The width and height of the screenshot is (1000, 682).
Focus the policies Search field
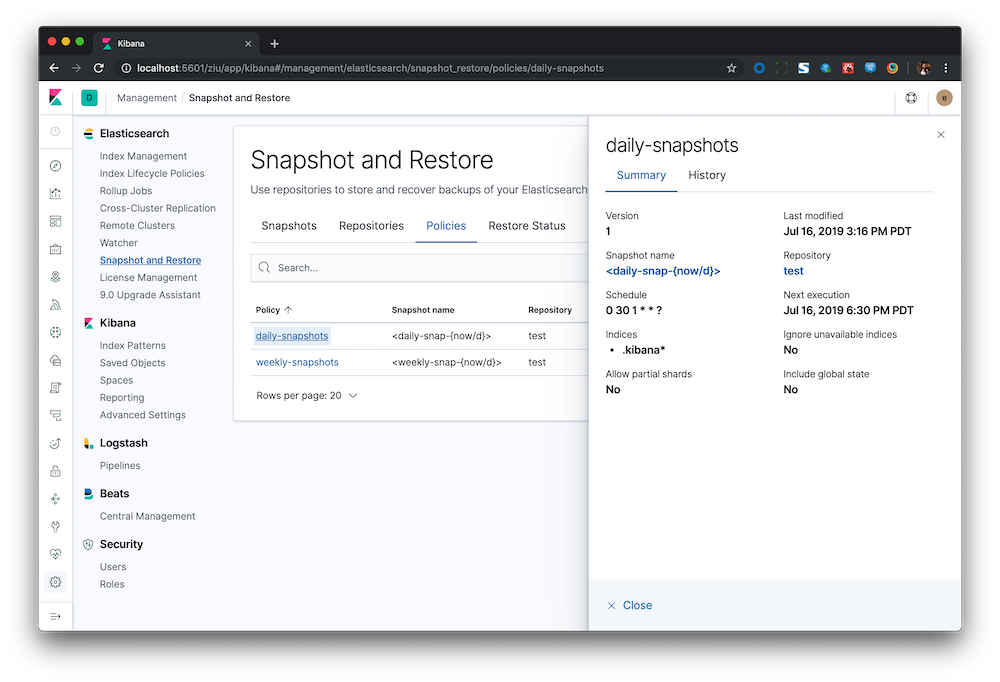(419, 268)
